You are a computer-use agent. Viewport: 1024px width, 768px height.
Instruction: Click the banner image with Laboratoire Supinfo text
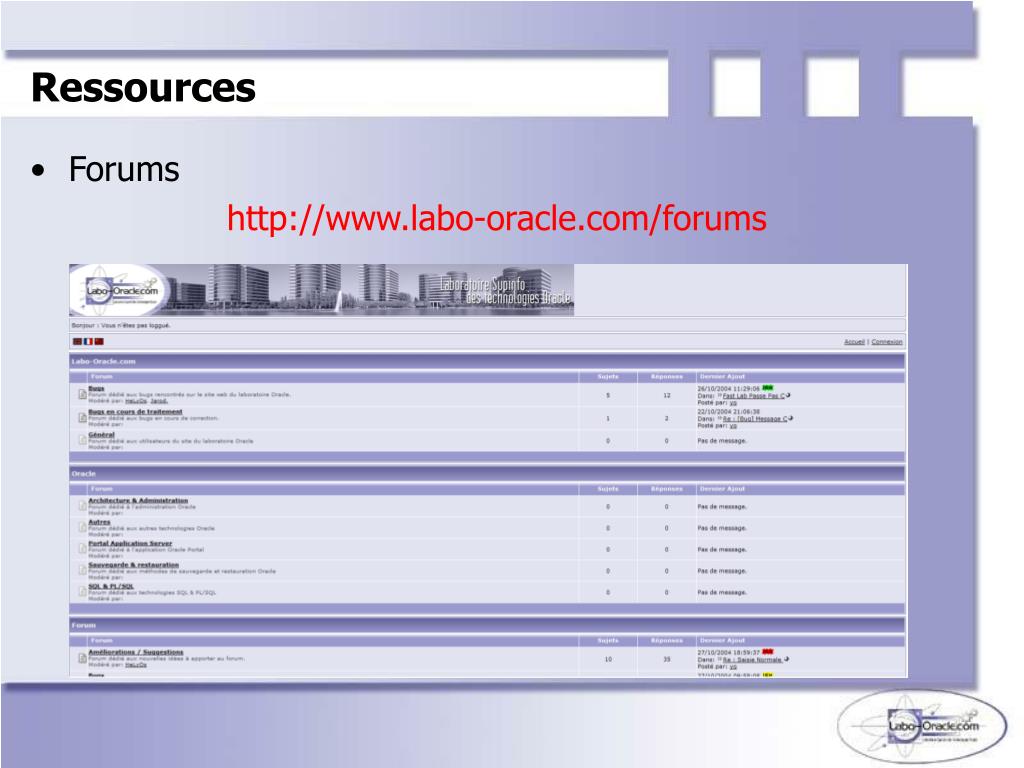[321, 290]
